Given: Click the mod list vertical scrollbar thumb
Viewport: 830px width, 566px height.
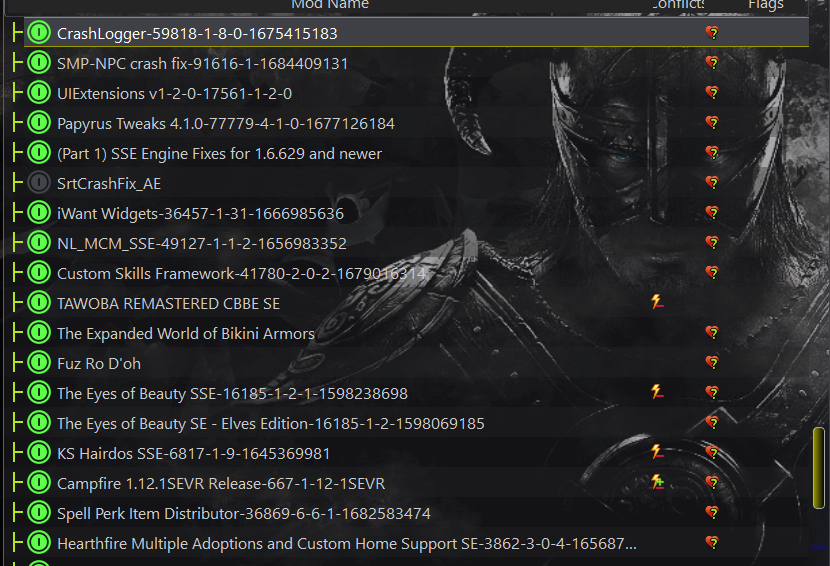Looking at the screenshot, I should [x=818, y=468].
